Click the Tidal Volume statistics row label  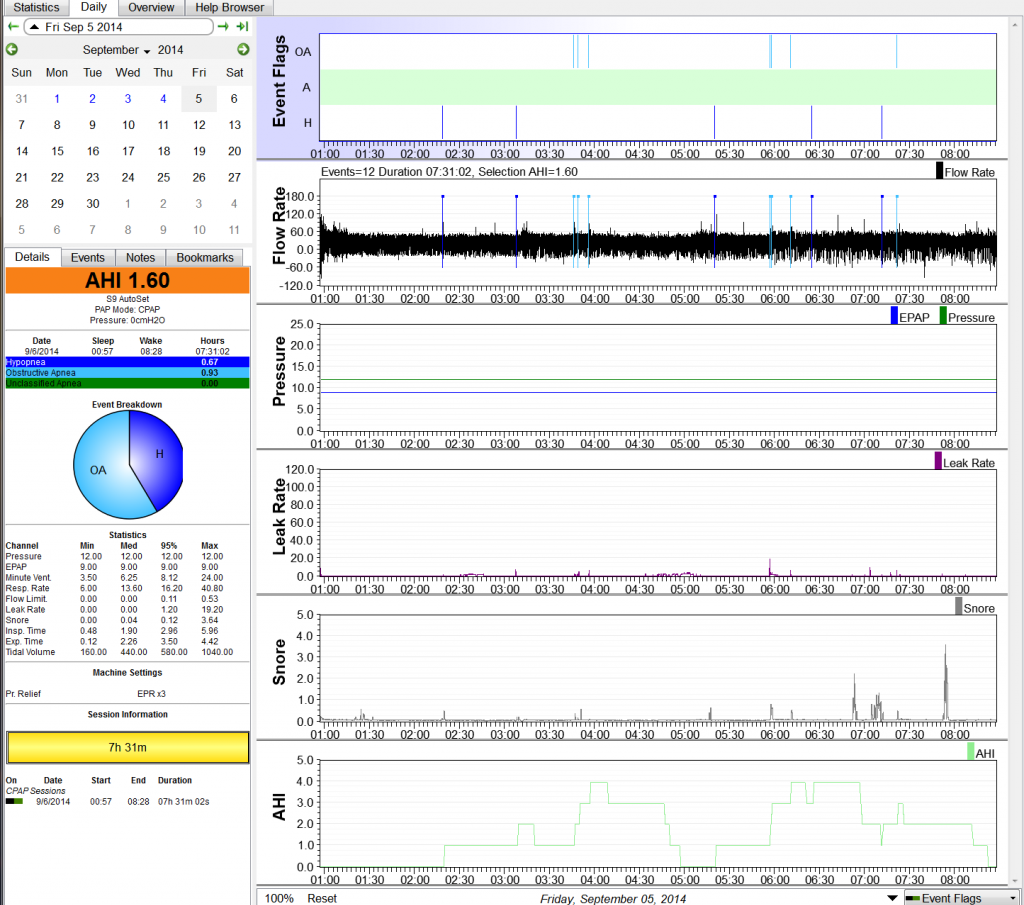coord(30,652)
